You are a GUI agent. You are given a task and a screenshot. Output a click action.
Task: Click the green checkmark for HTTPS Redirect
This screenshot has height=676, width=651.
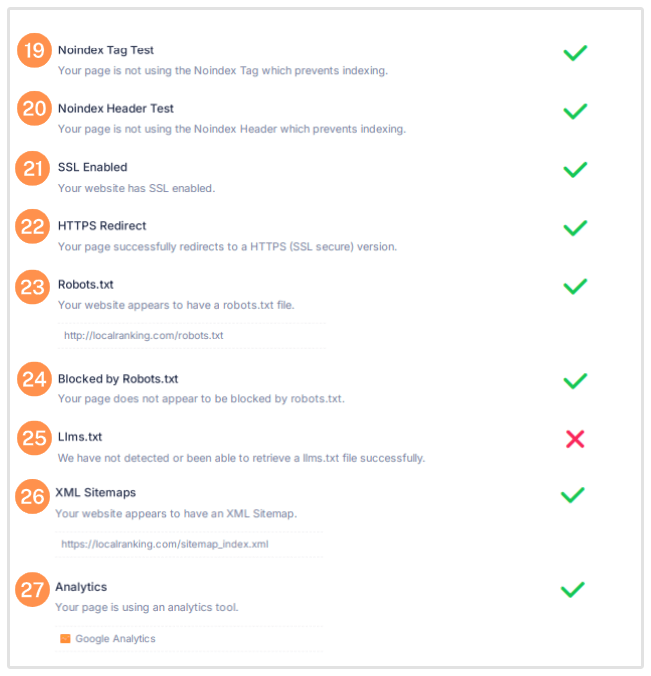click(574, 227)
